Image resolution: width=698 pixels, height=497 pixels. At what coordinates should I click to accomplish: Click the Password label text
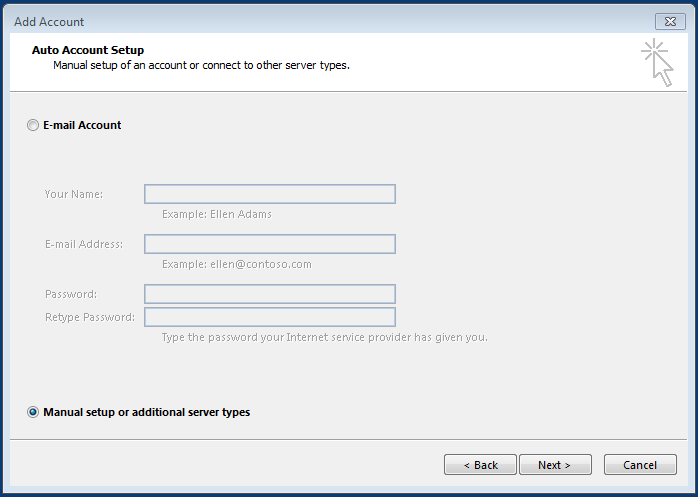click(x=71, y=294)
